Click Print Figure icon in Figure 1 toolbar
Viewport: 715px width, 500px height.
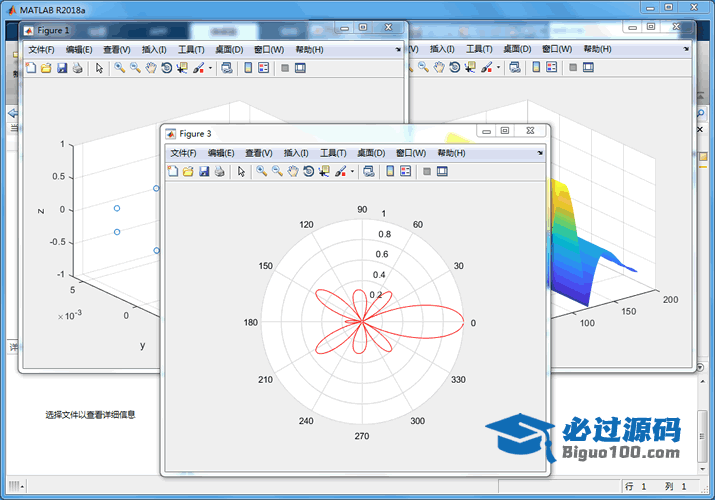[x=77, y=68]
